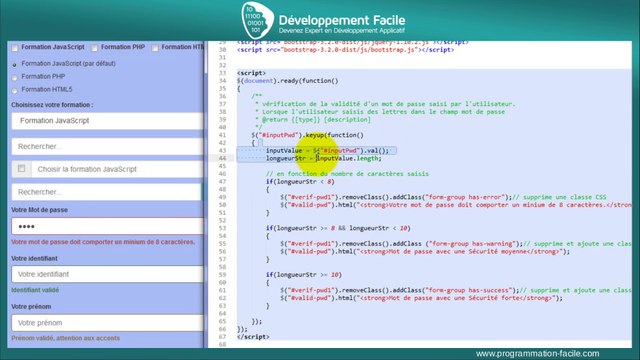This screenshot has height=360, width=640.
Task: Click the bootstrap.js script tag on line 30
Action: point(345,50)
